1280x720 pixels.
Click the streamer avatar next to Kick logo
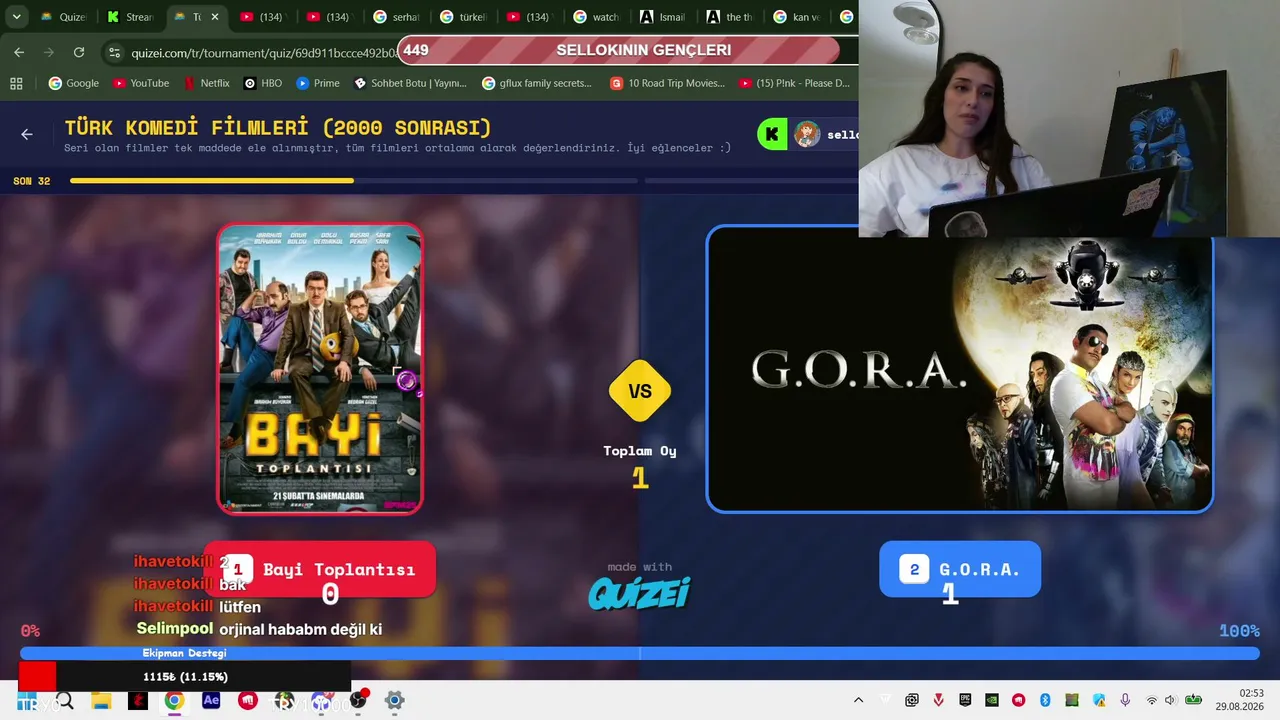tap(807, 134)
